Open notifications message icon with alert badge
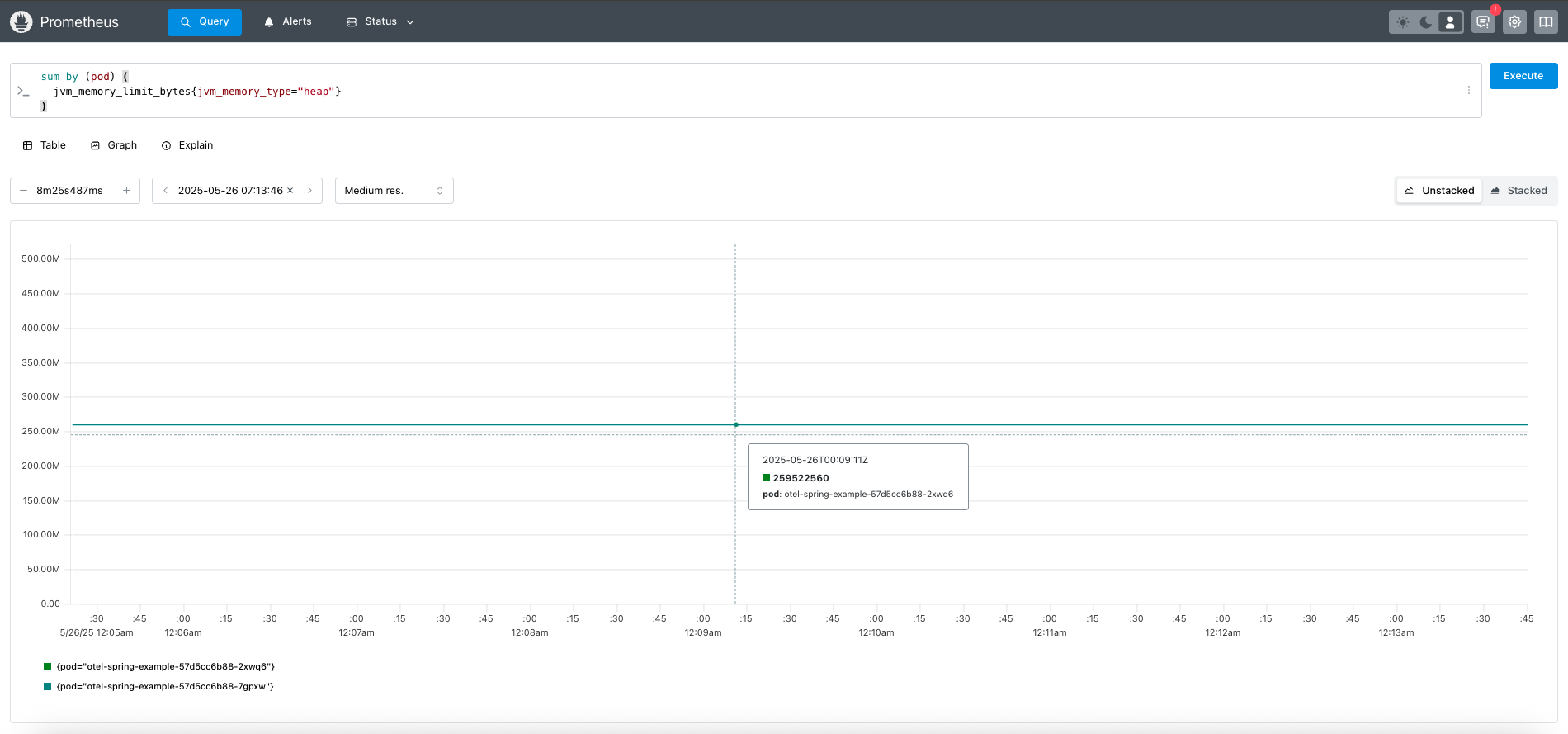Image resolution: width=1568 pixels, height=734 pixels. pos(1483,22)
